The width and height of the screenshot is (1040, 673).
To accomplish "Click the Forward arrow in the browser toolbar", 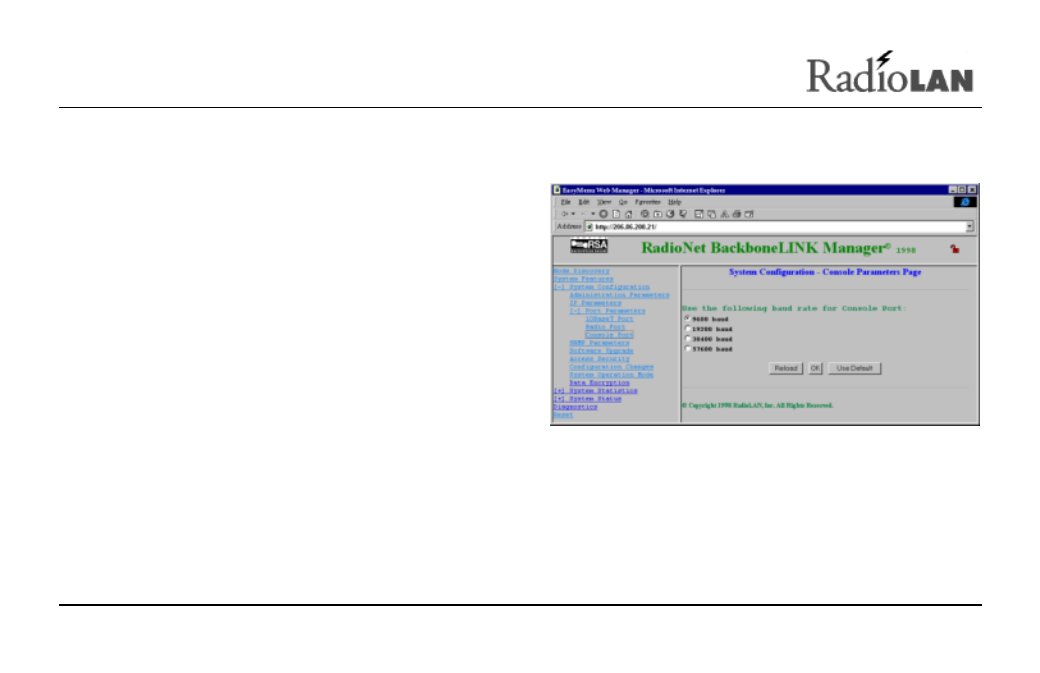I will [585, 214].
